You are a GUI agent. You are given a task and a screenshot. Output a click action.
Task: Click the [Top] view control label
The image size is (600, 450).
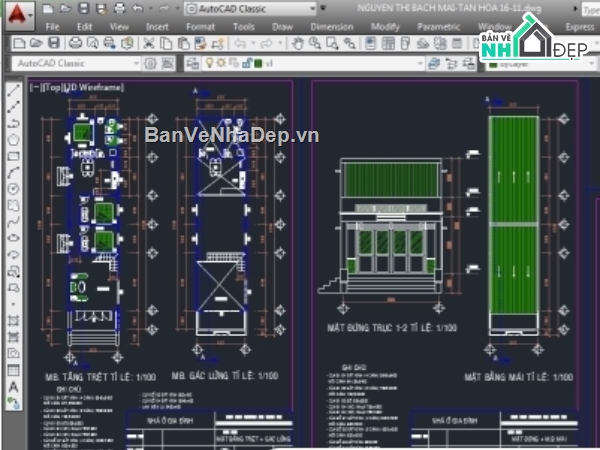[50, 87]
